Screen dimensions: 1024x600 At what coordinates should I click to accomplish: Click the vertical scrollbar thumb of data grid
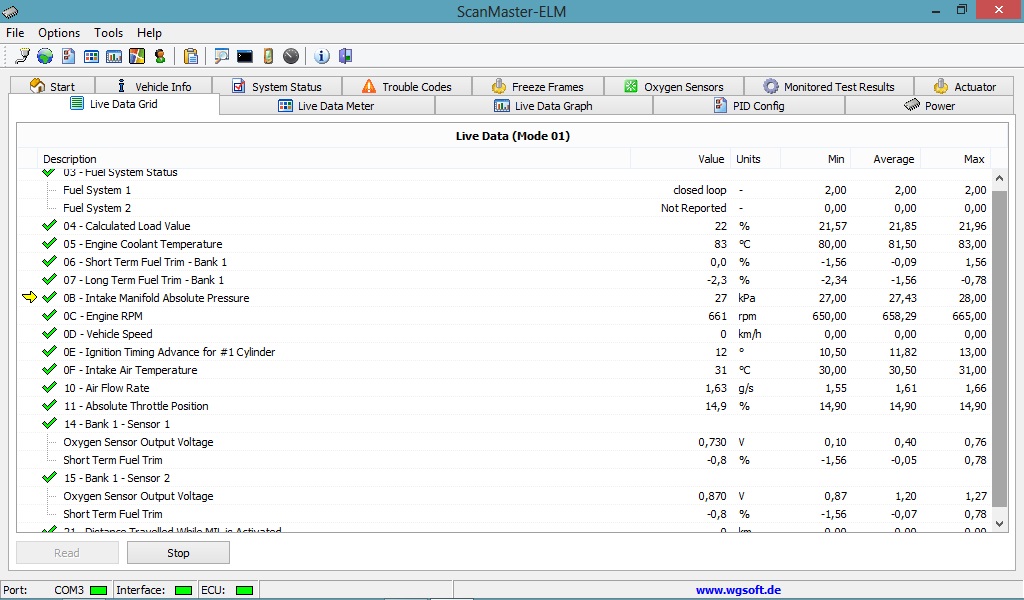click(x=999, y=349)
